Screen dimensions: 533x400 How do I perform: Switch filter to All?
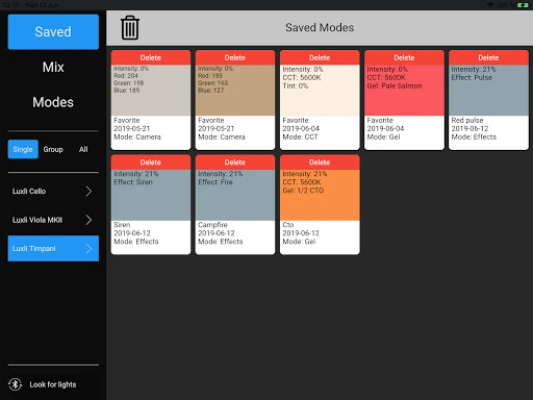[x=83, y=149]
